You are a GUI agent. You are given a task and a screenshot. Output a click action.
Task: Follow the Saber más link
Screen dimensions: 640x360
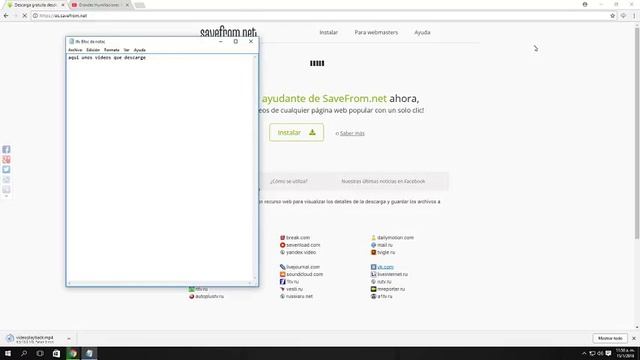tap(352, 133)
